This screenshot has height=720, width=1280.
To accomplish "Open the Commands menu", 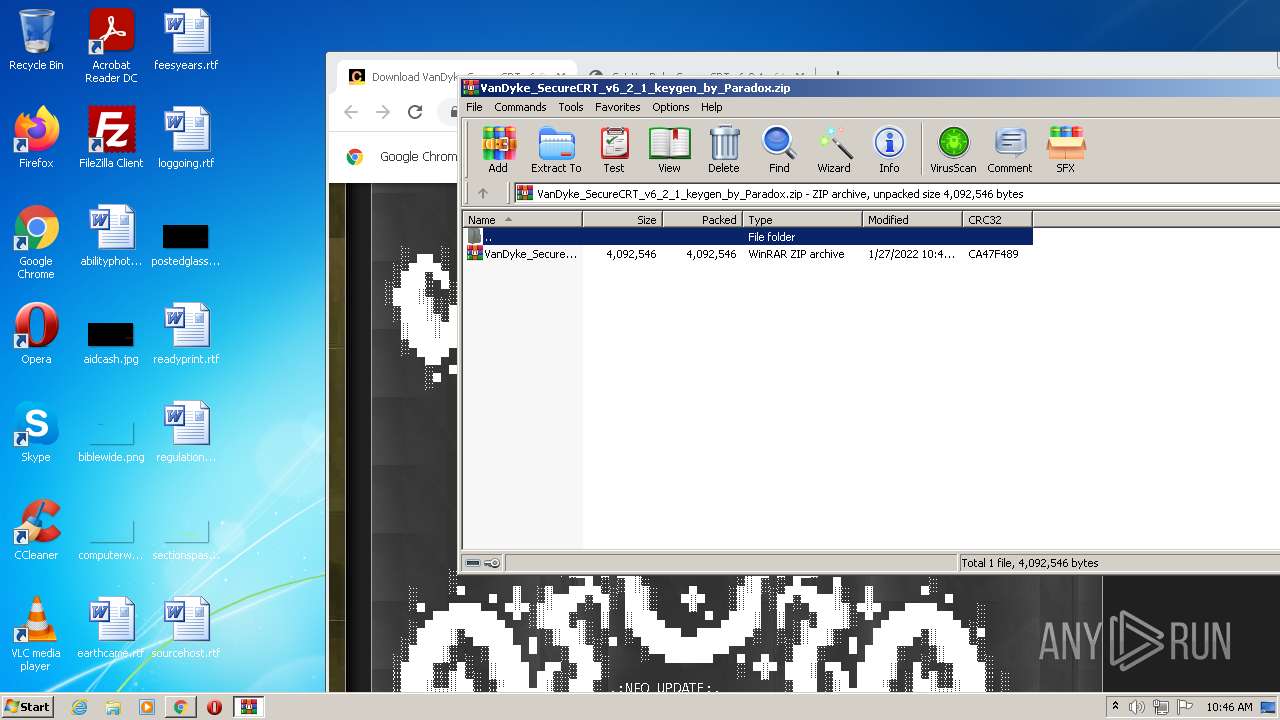I will point(520,107).
